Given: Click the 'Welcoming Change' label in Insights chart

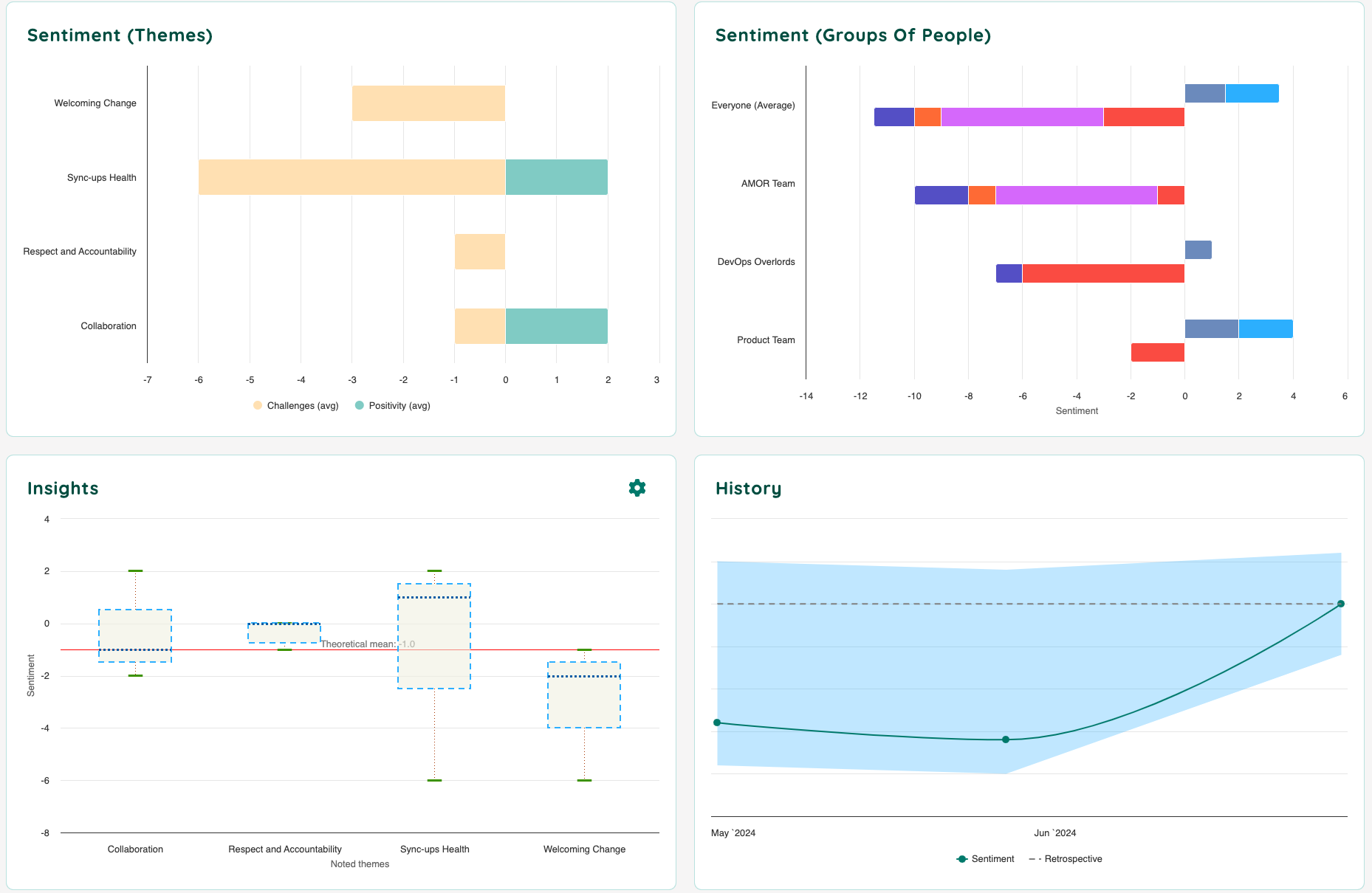Looking at the screenshot, I should (x=584, y=849).
